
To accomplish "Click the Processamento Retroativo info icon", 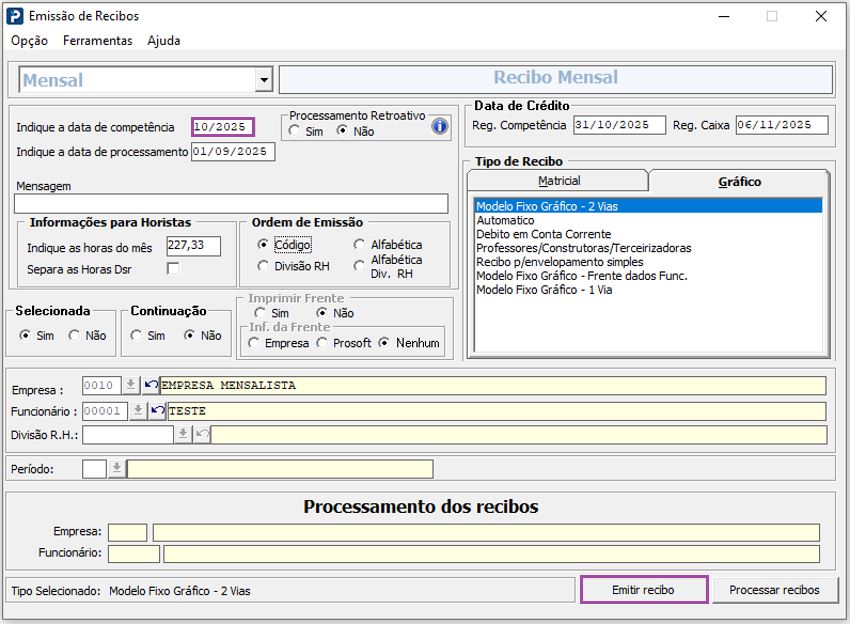I will [x=439, y=127].
